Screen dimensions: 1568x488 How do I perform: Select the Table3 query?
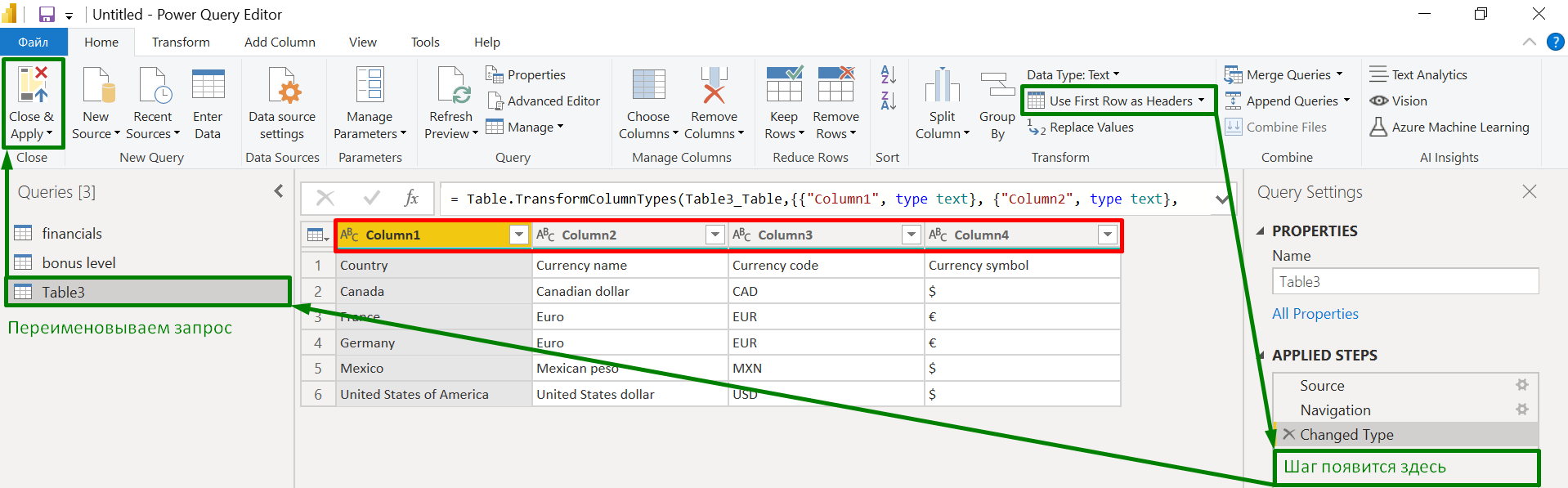[x=149, y=292]
